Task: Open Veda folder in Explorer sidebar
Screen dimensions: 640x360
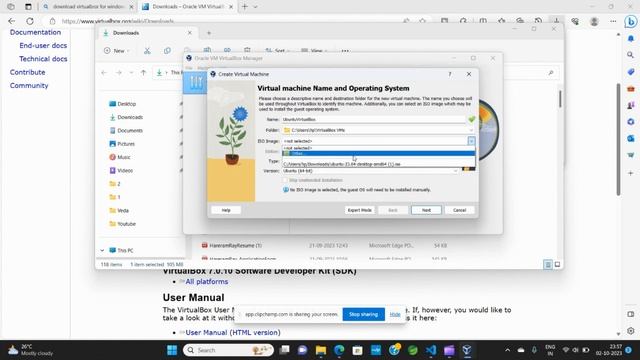Action: [119, 211]
